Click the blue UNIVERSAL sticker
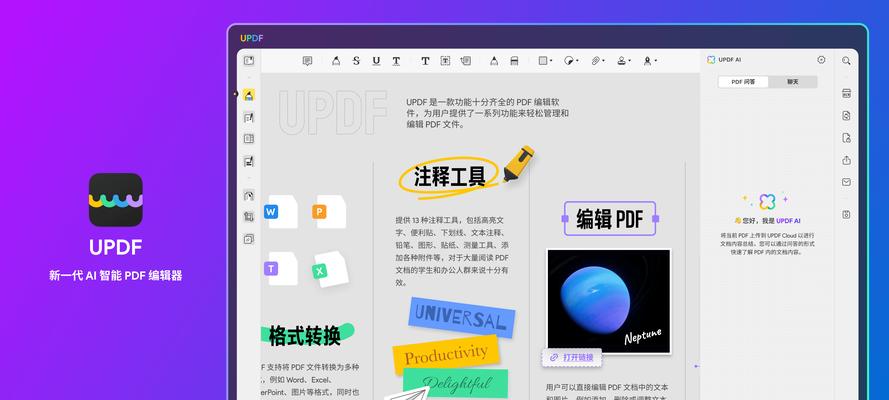 (x=462, y=317)
